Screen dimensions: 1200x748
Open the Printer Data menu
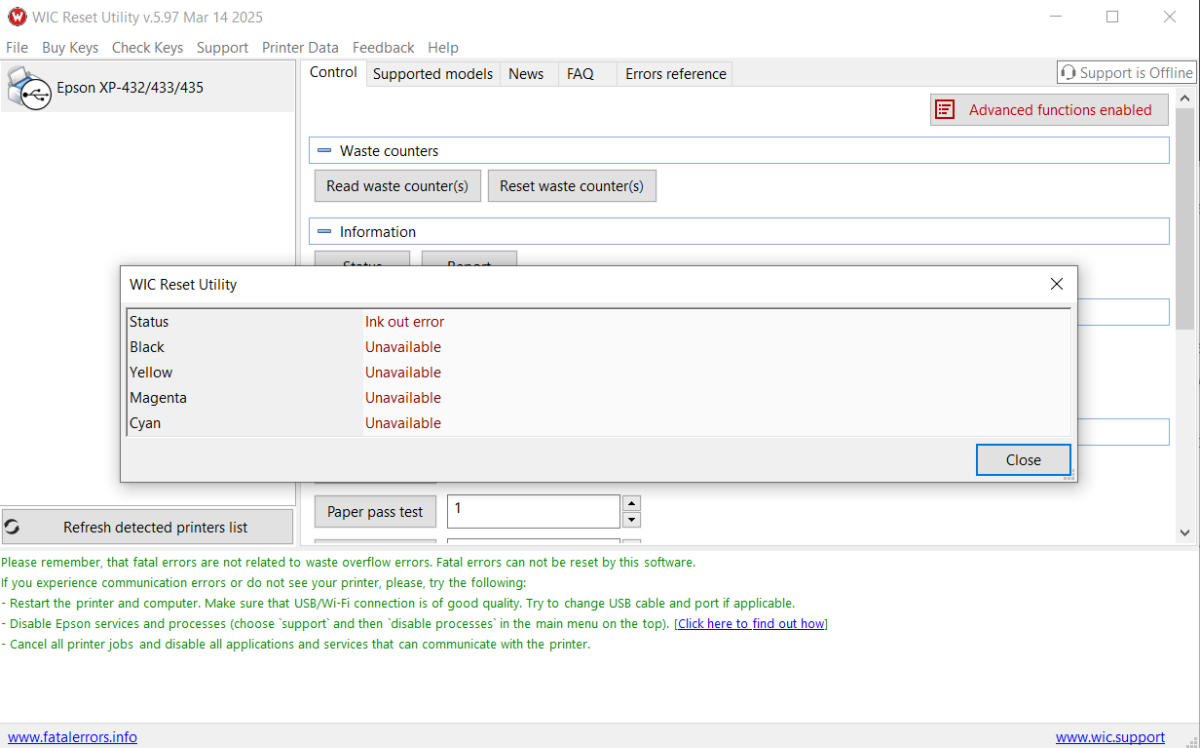[300, 47]
